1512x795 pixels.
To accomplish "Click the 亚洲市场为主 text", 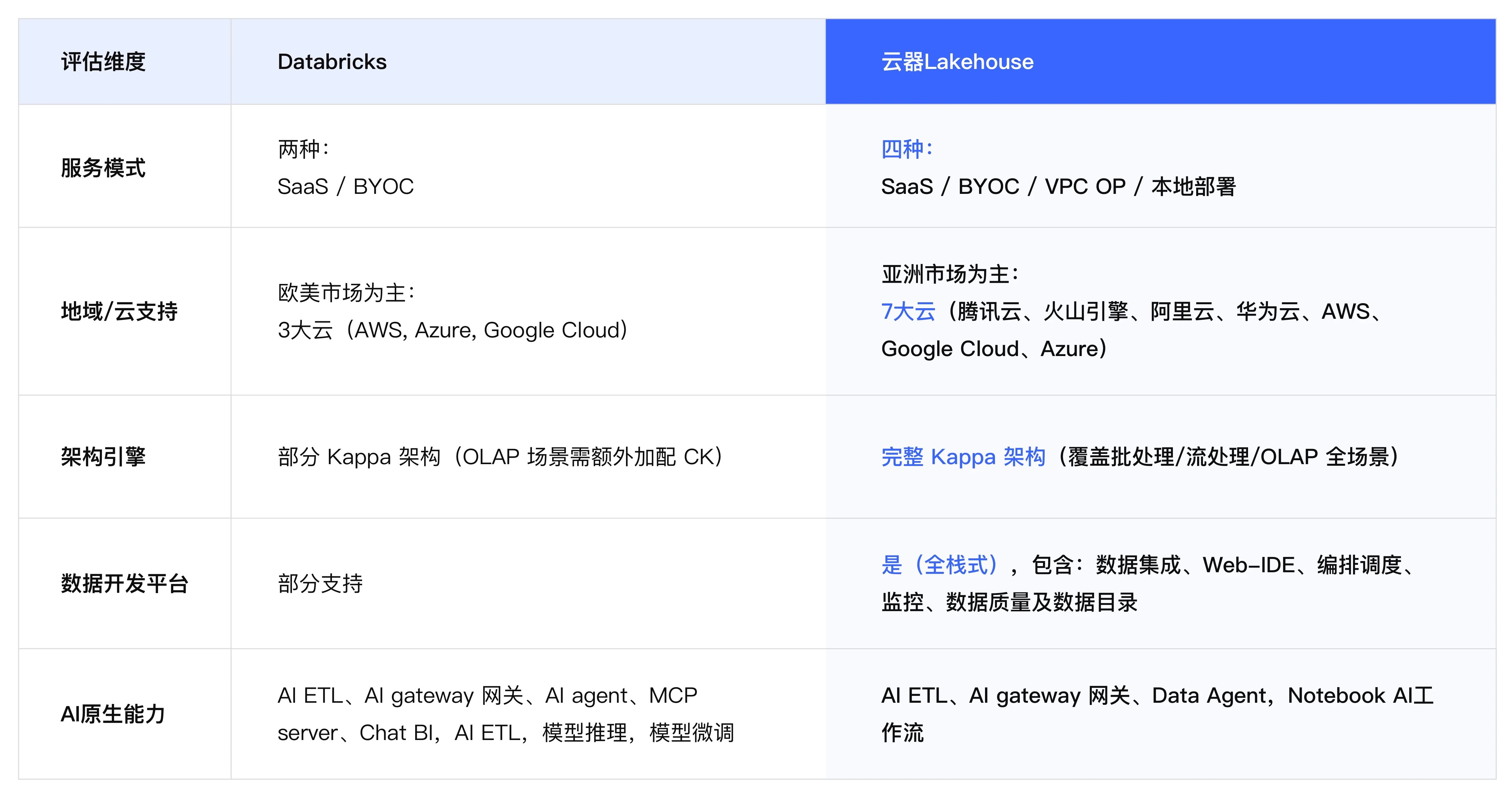I will click(x=950, y=274).
